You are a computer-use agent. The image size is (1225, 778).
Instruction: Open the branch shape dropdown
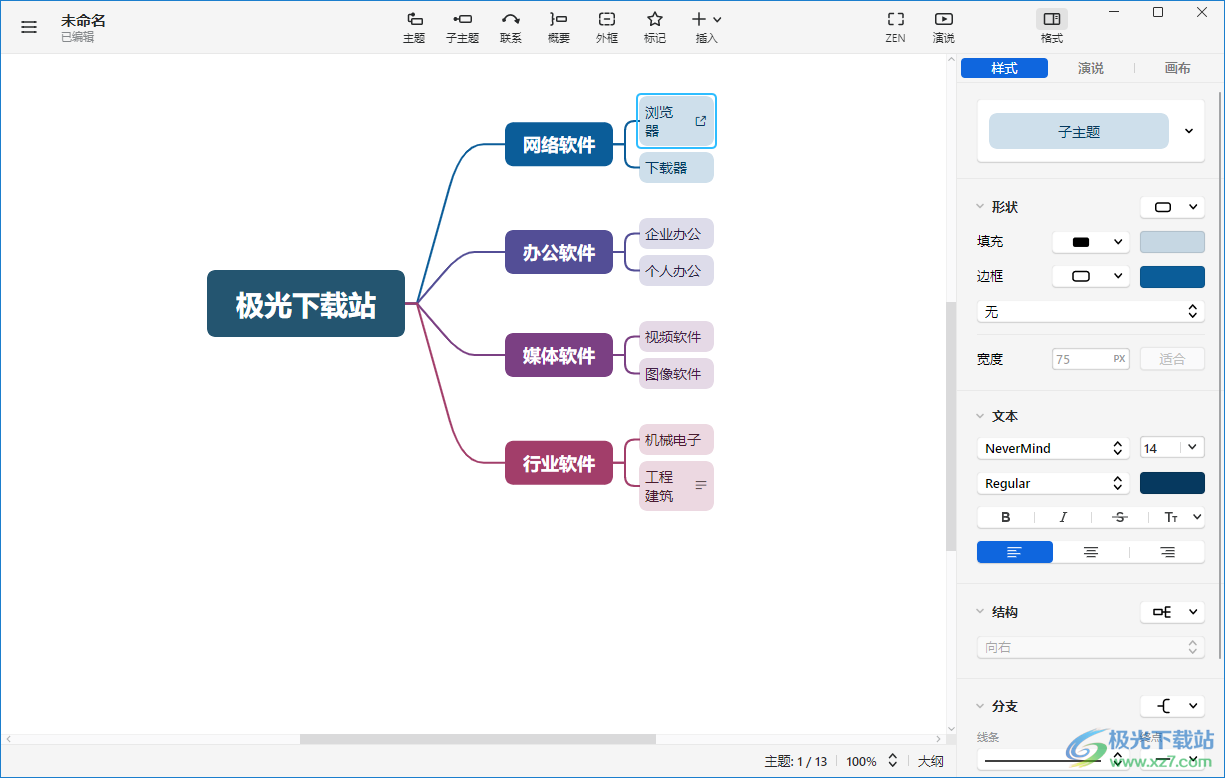tap(1172, 706)
